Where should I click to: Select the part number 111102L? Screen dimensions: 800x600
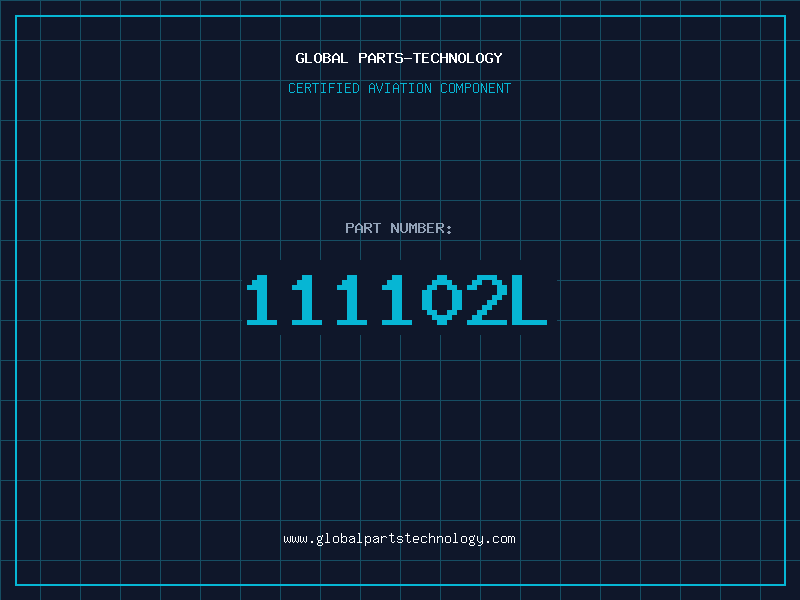[x=397, y=299]
